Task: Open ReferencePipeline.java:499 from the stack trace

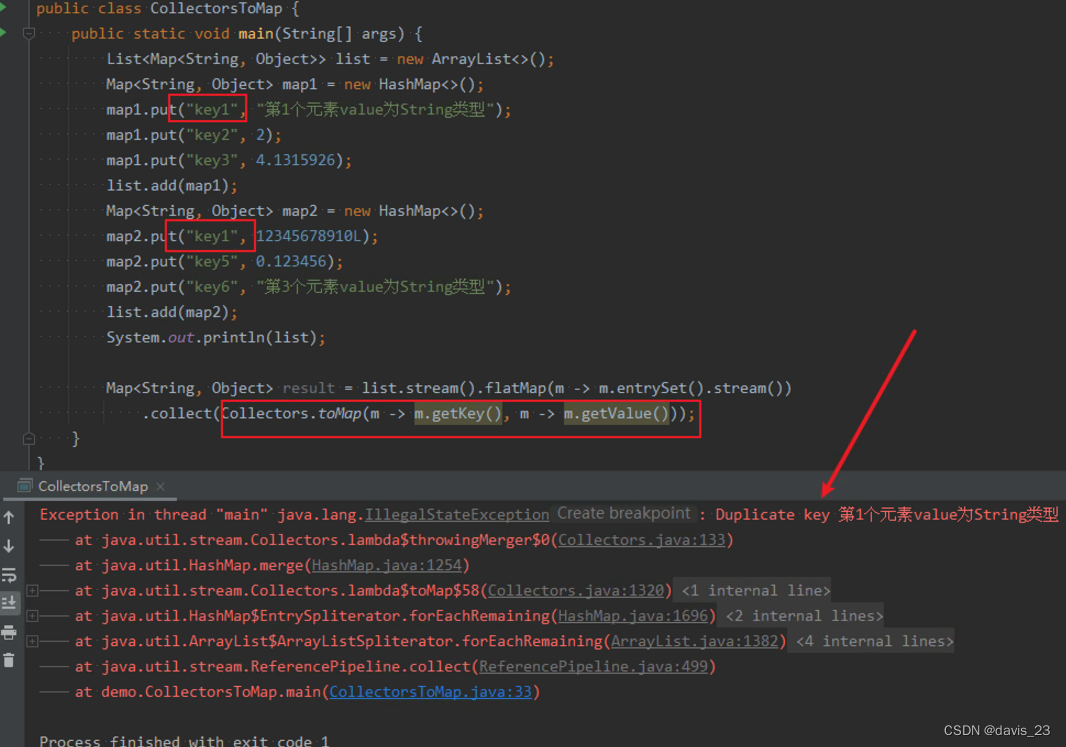Action: [594, 666]
